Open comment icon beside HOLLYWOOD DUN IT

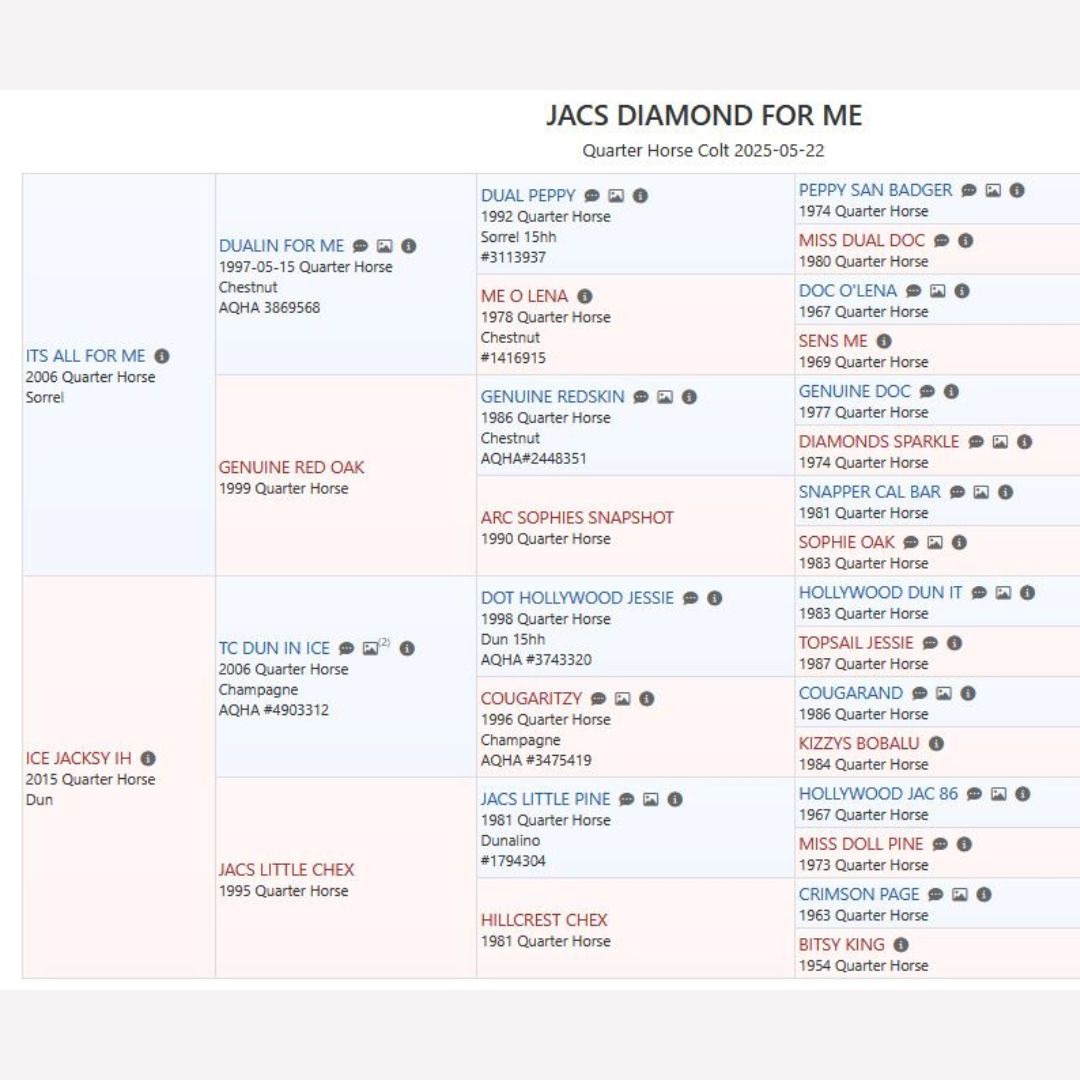(x=979, y=593)
